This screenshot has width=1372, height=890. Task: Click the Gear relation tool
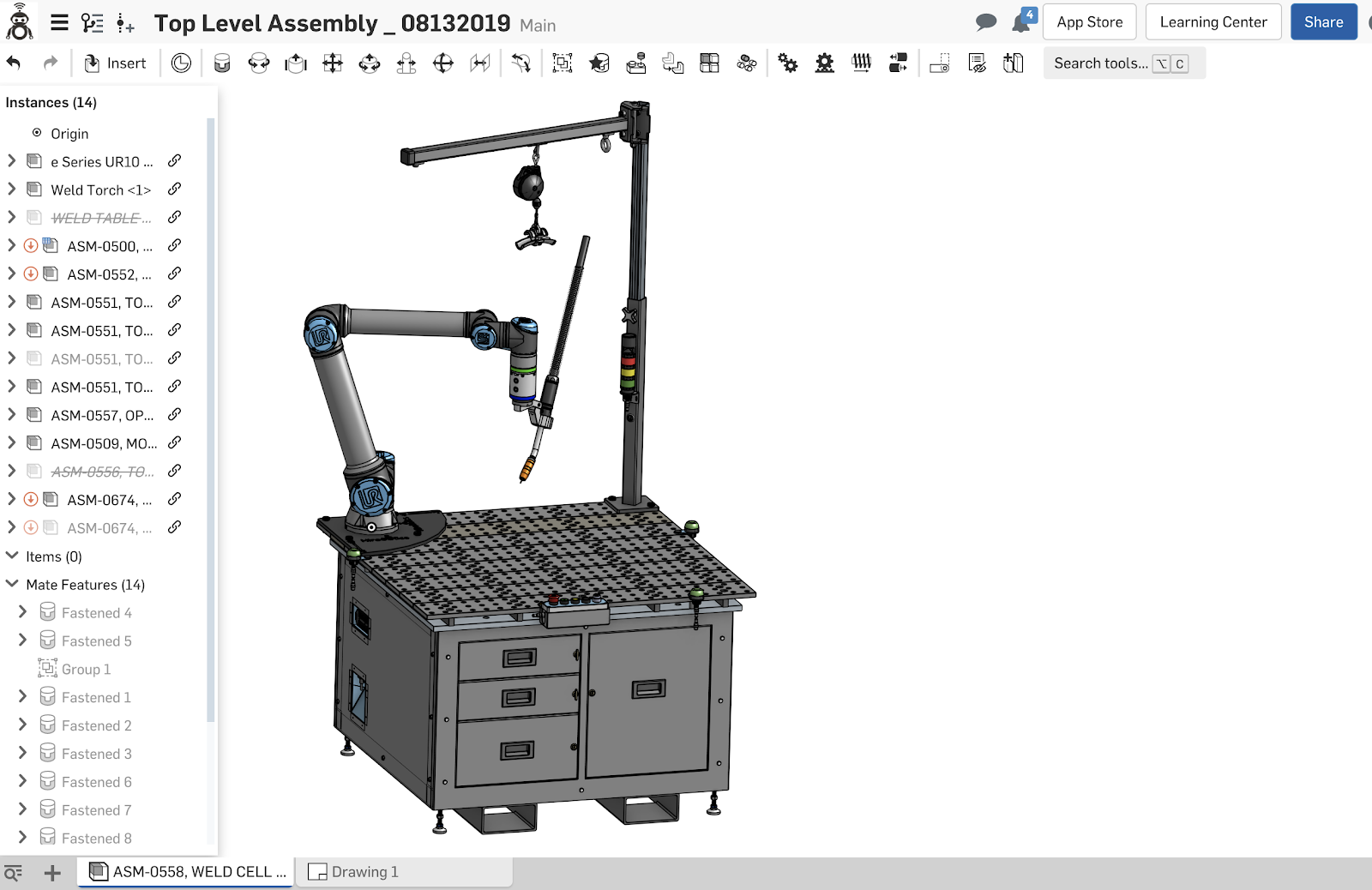(x=787, y=63)
